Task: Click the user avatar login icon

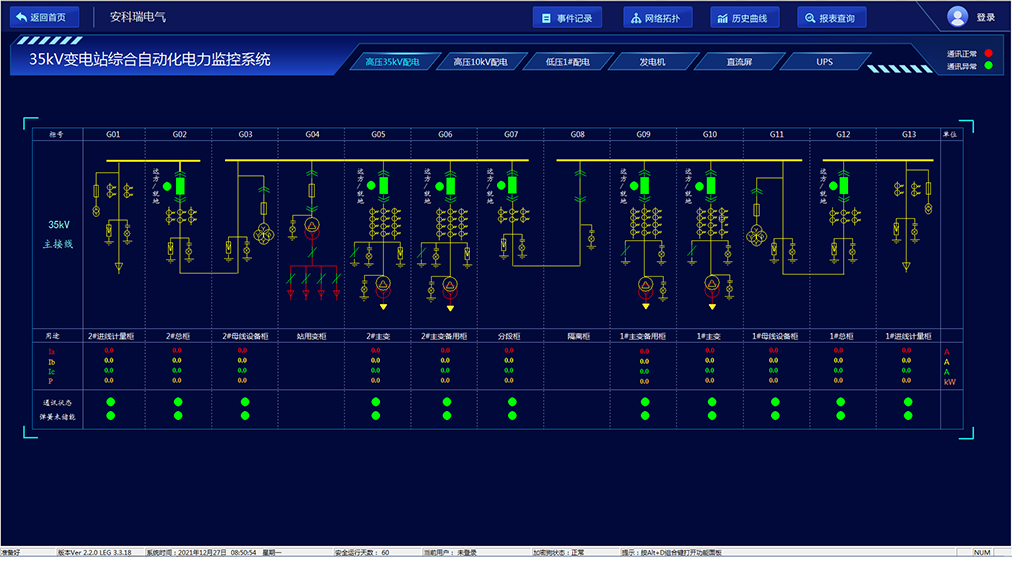Action: point(957,17)
